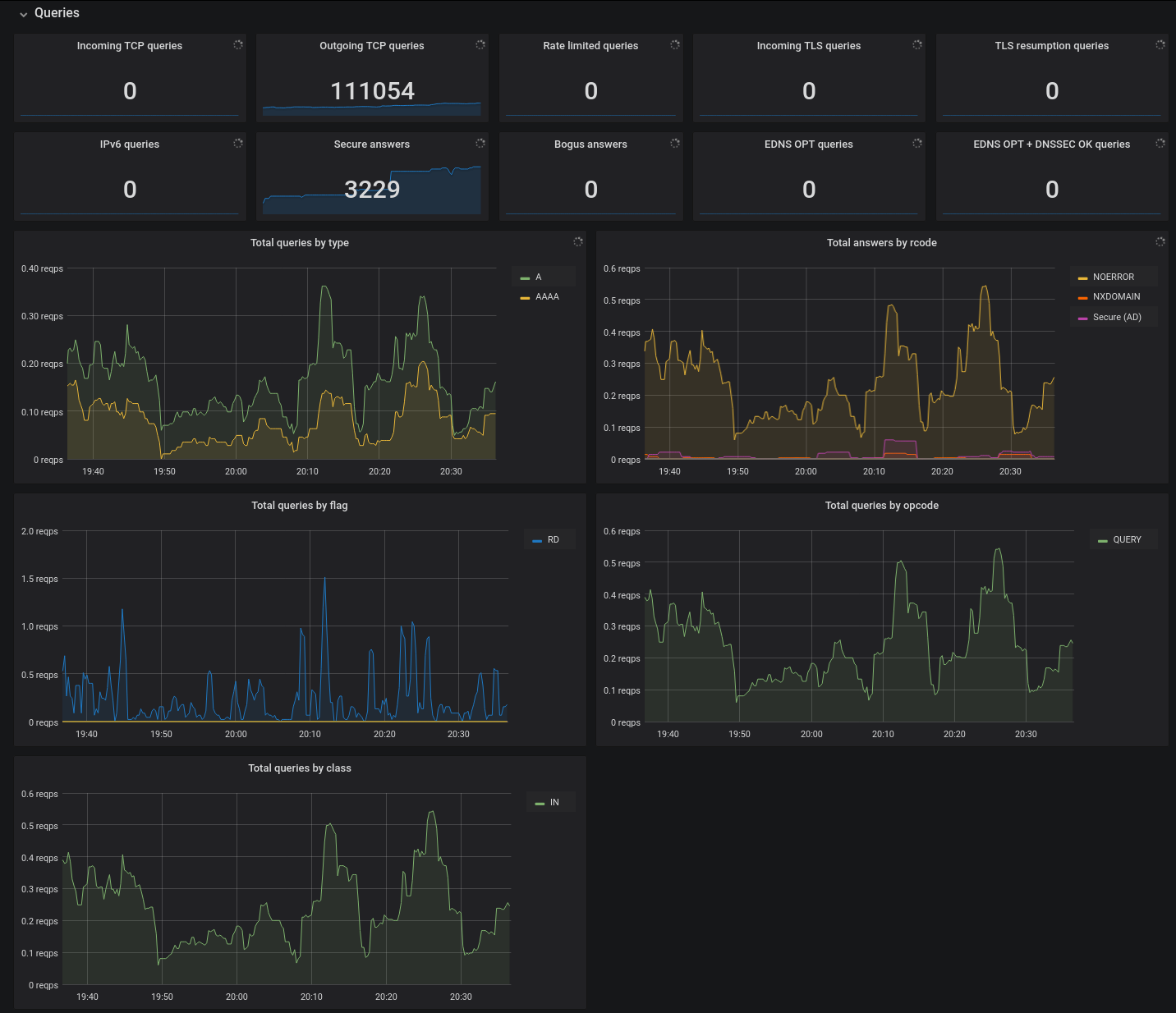Click the Outgoing TCP queries value 111054
Screen dimensions: 1176x1013
coord(372,91)
